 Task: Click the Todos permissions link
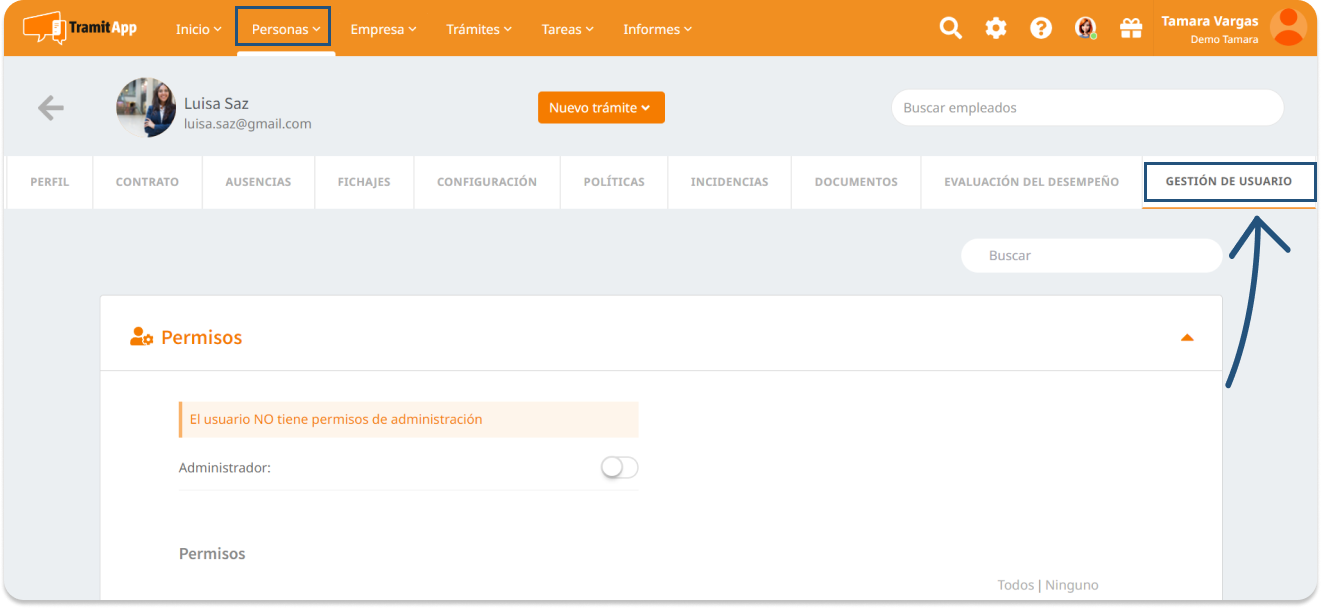[1015, 585]
